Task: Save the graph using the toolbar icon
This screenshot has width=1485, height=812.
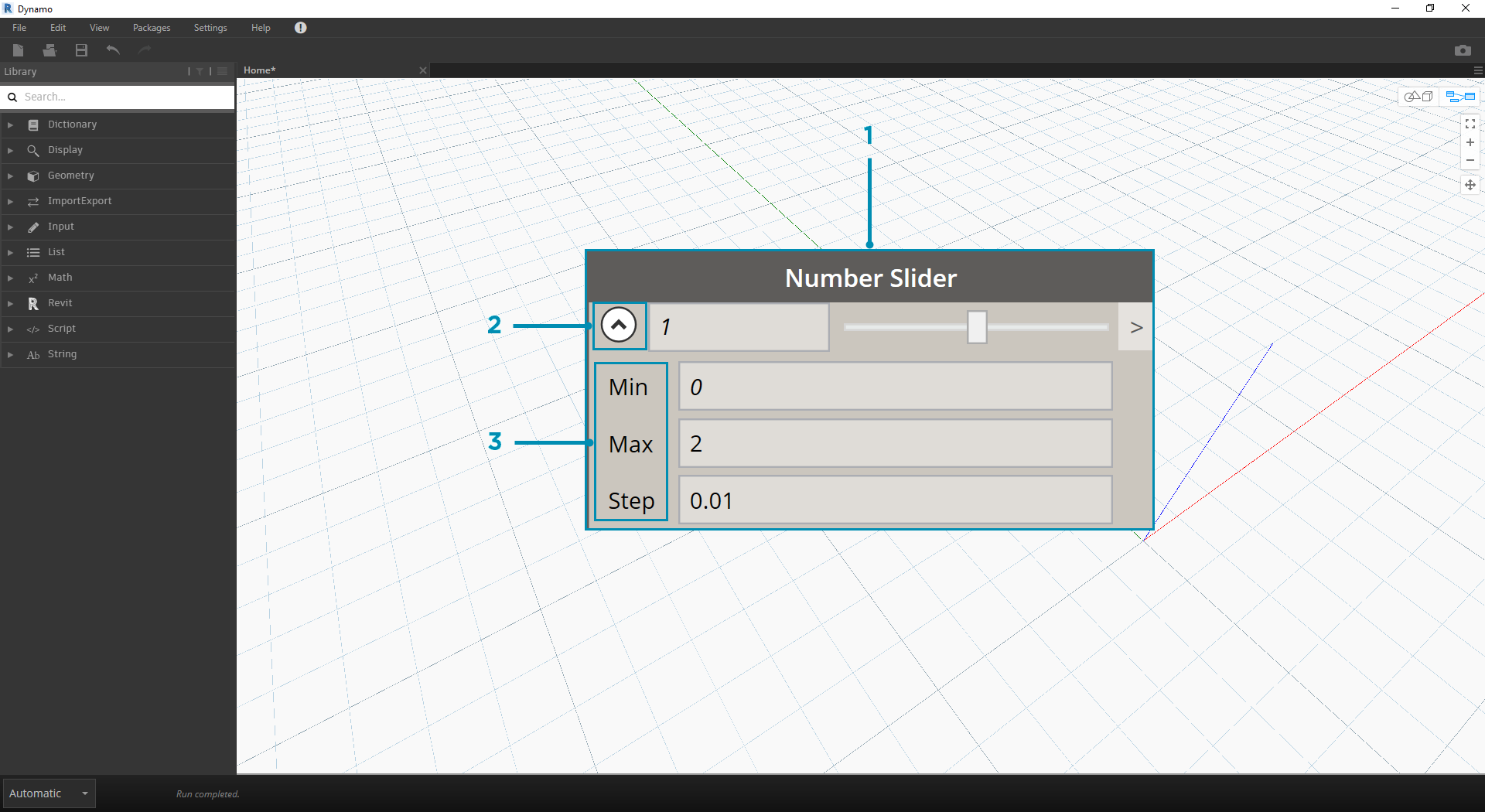Action: 81,50
